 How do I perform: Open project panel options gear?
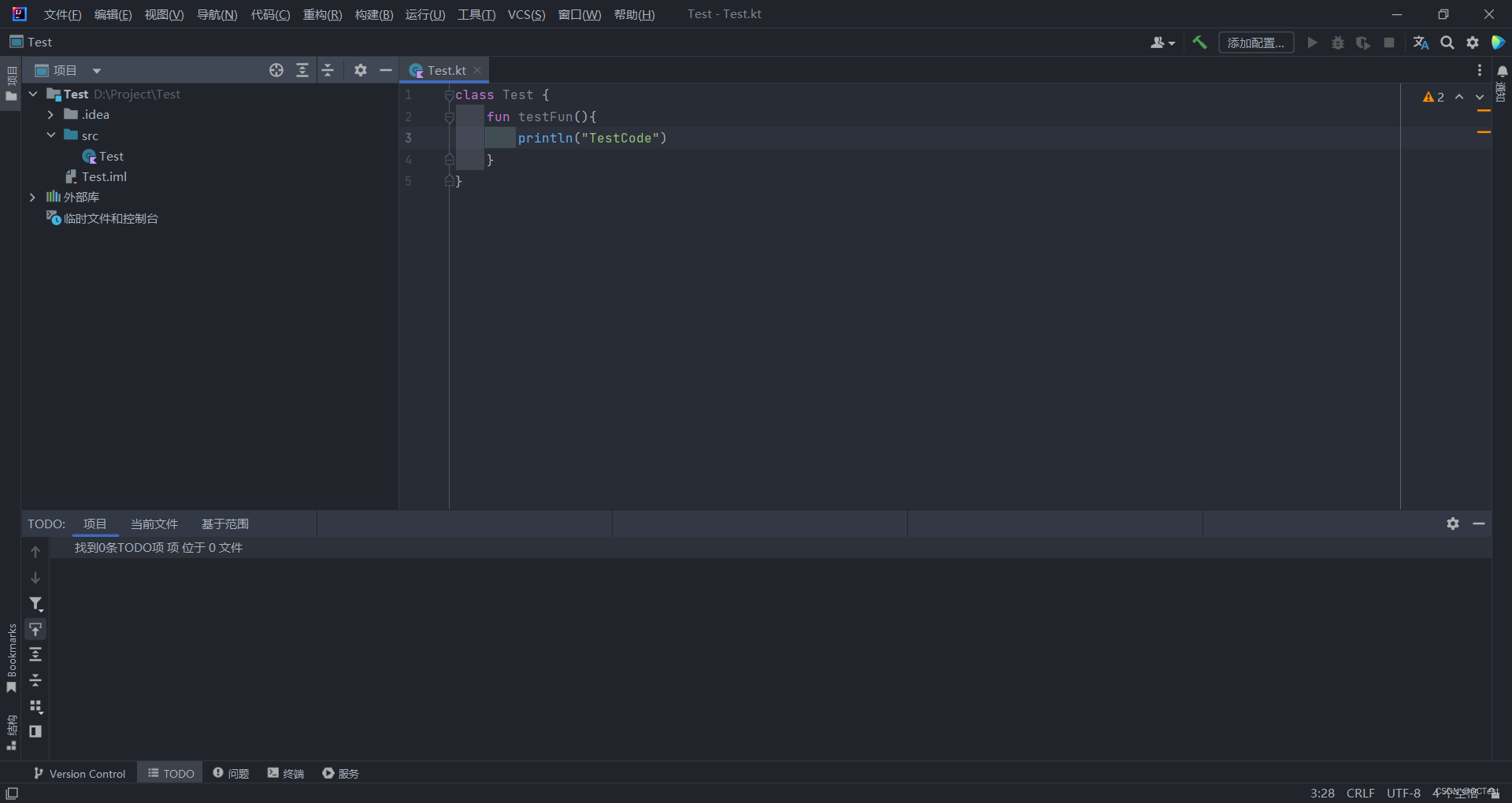click(x=361, y=70)
